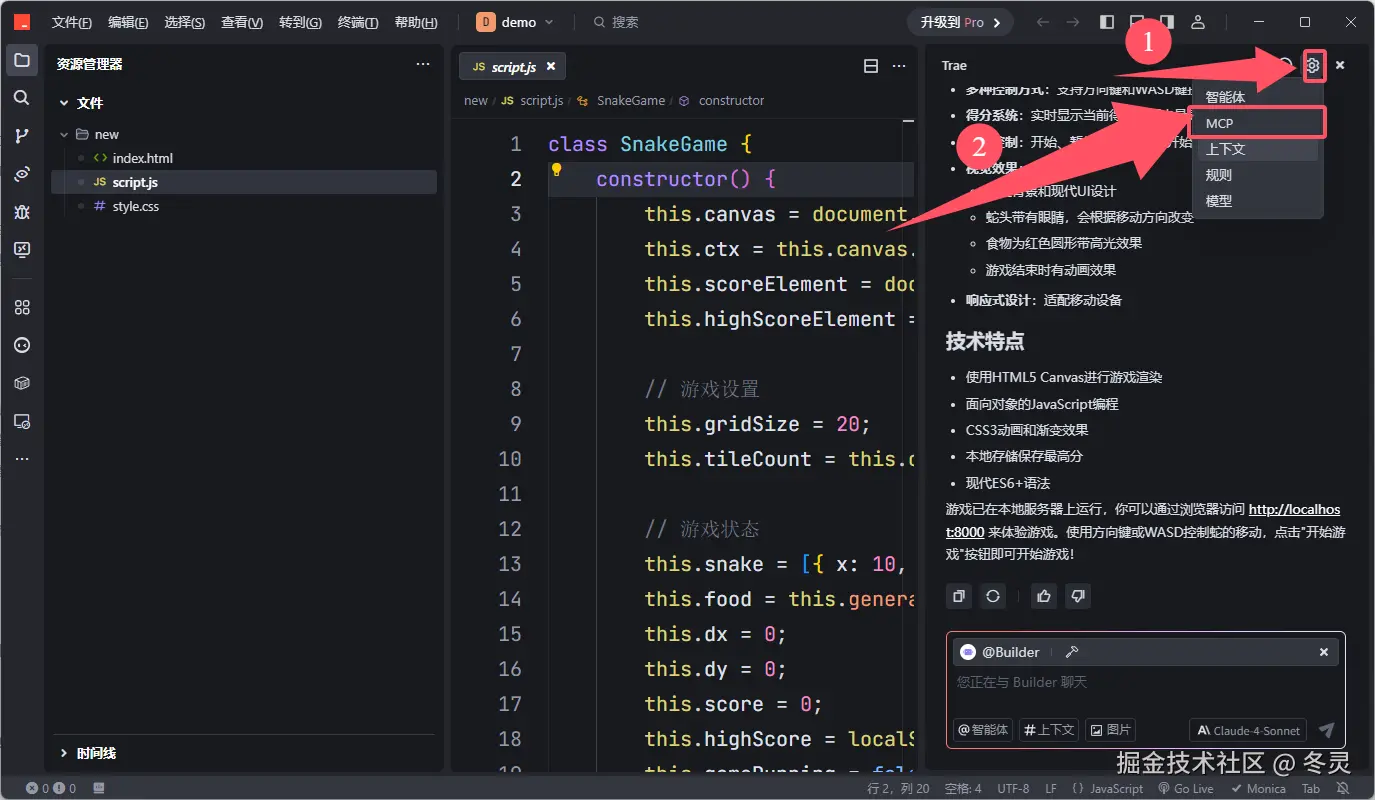Go back with the left arrow in title bar
1375x800 pixels.
click(1043, 22)
